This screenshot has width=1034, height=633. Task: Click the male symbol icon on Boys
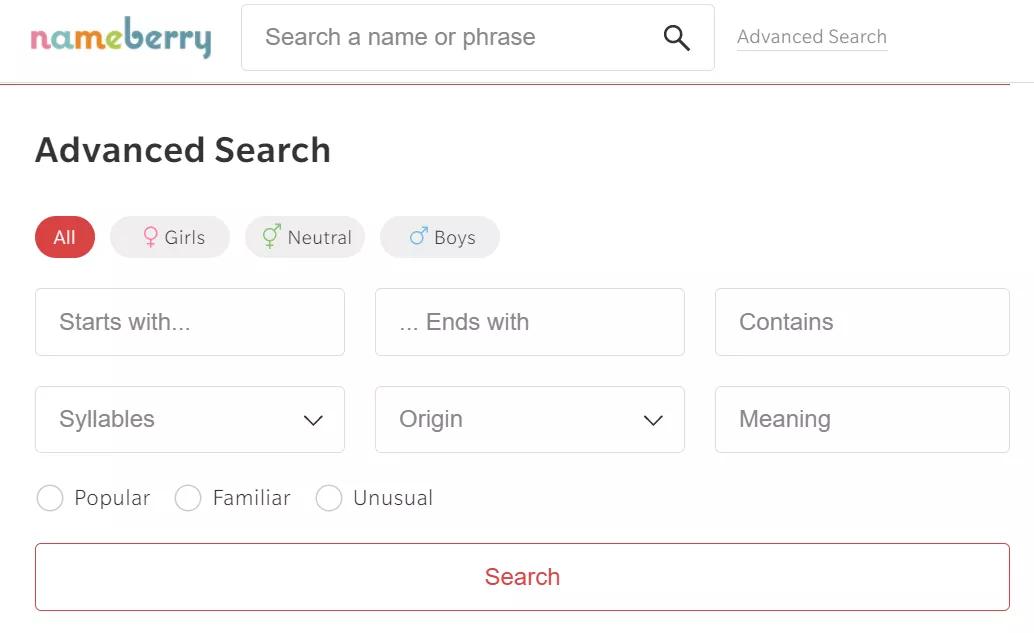pyautogui.click(x=418, y=237)
